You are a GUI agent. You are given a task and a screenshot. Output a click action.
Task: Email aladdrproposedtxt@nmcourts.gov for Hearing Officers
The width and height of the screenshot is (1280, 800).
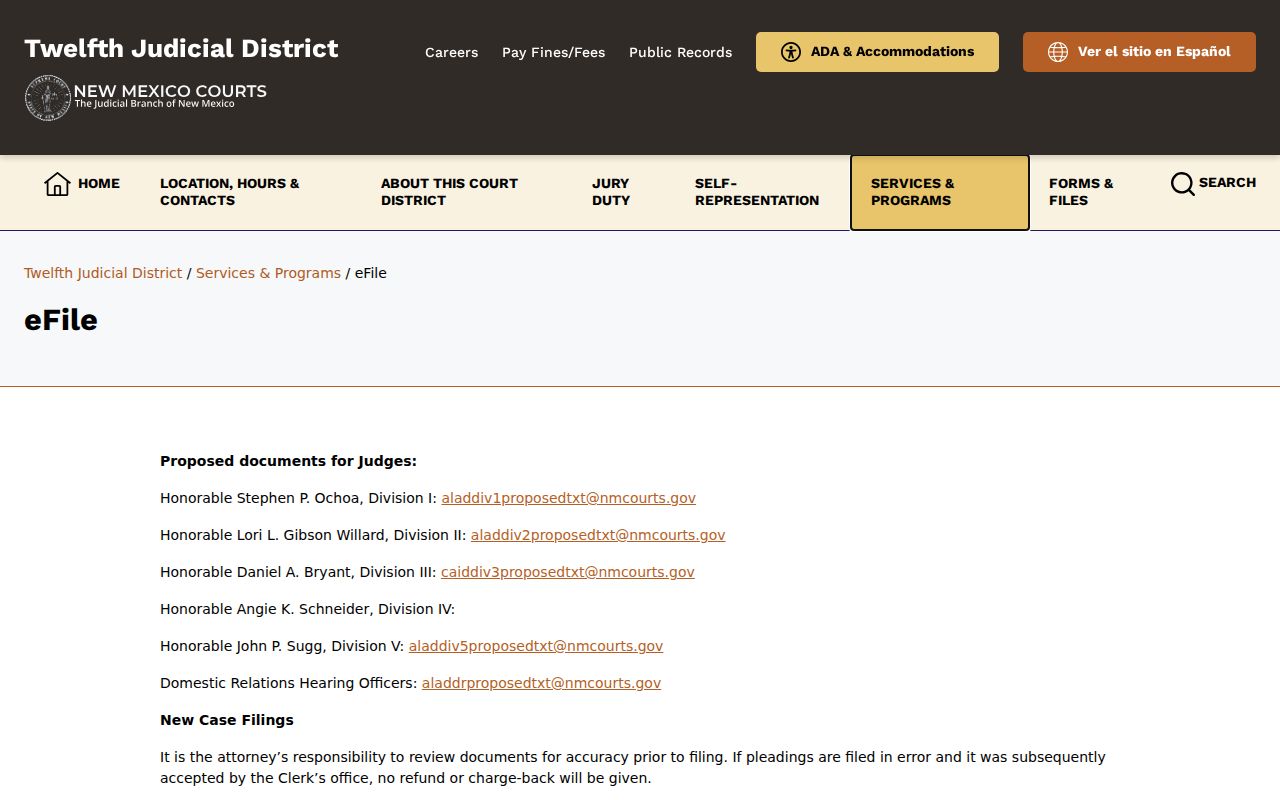[x=541, y=683]
